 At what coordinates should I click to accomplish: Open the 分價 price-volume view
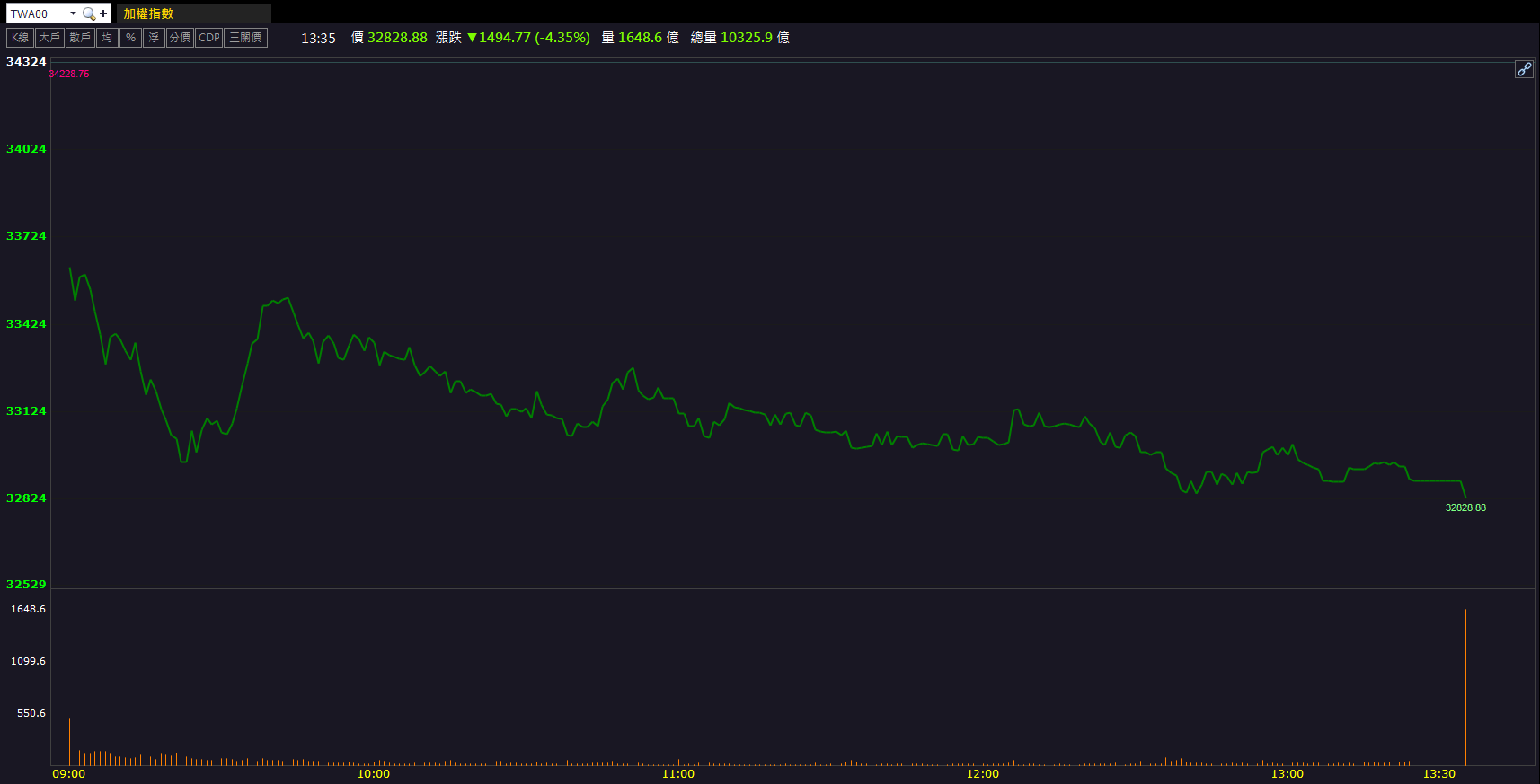pos(180,38)
